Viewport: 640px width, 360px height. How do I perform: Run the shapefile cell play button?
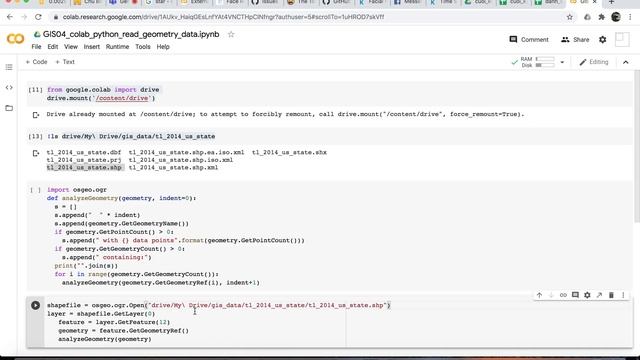point(36,305)
